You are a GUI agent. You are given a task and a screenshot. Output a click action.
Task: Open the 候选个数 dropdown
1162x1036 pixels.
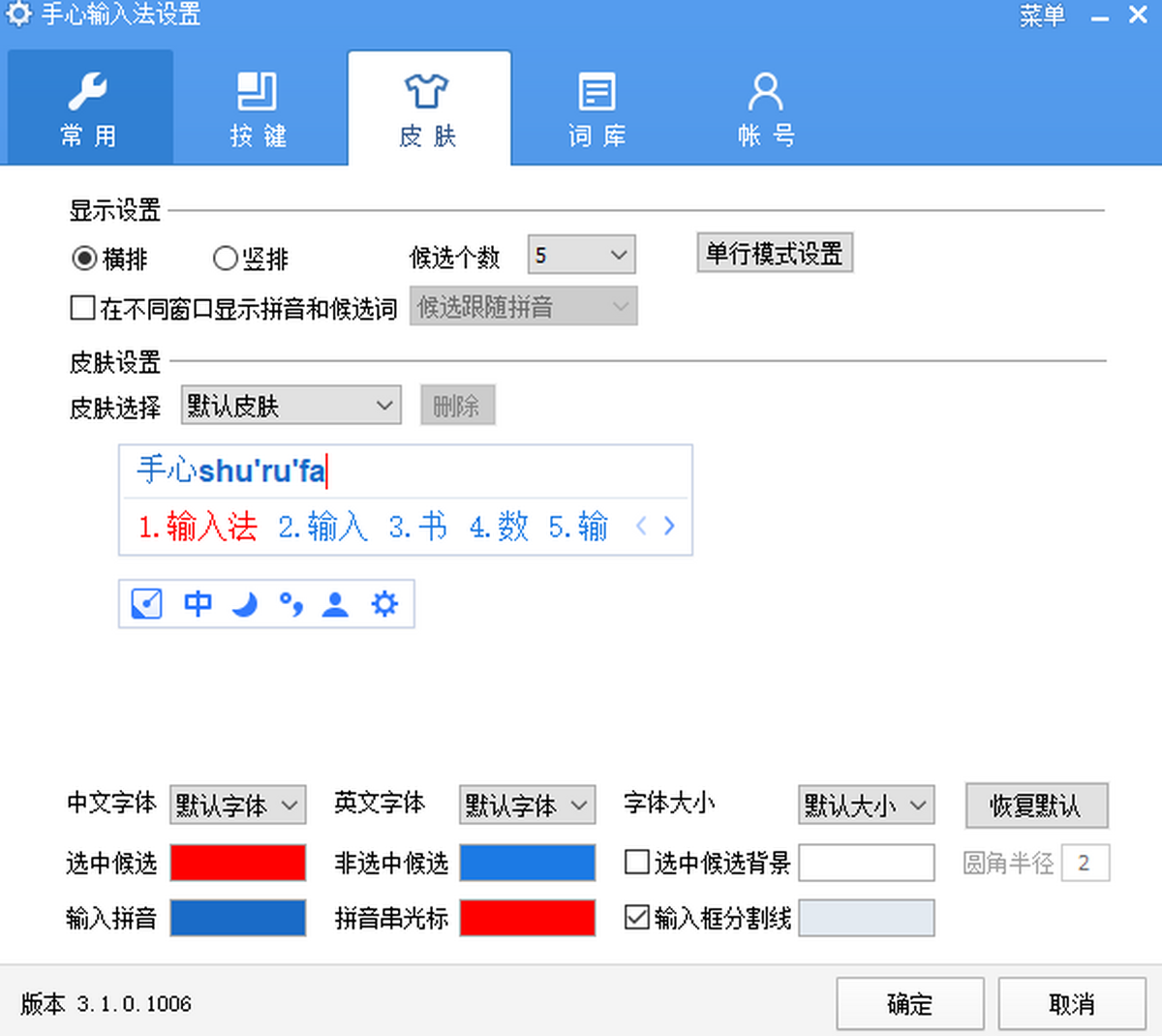pyautogui.click(x=581, y=256)
